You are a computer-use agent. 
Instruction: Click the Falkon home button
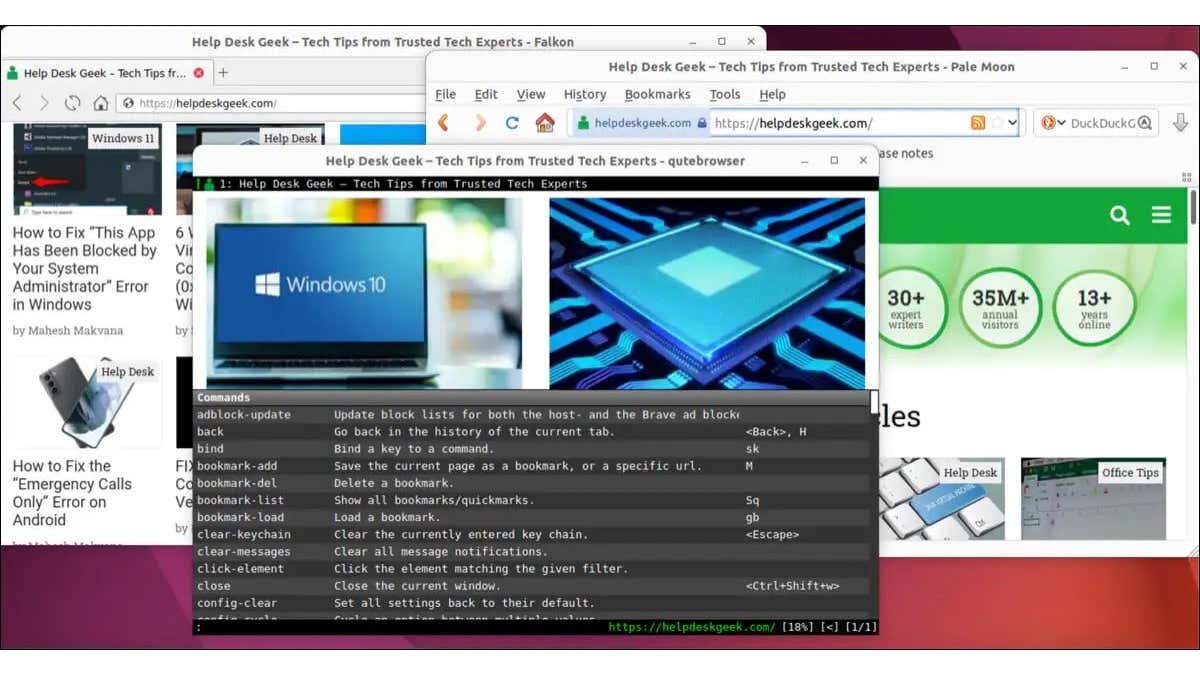[x=101, y=103]
